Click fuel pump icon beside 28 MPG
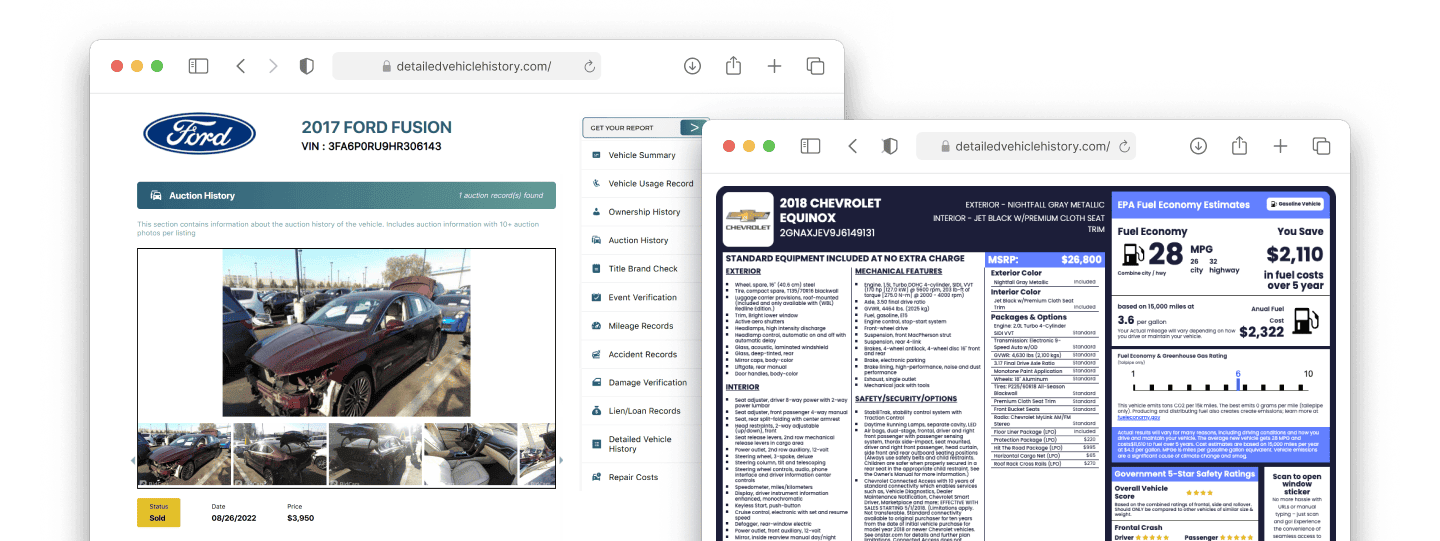 pos(1131,255)
